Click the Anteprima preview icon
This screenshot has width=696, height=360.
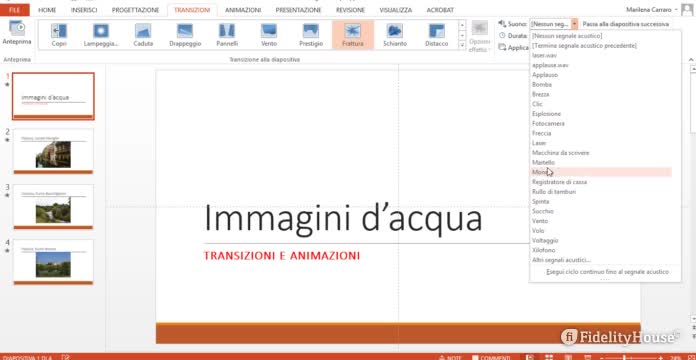pos(16,32)
